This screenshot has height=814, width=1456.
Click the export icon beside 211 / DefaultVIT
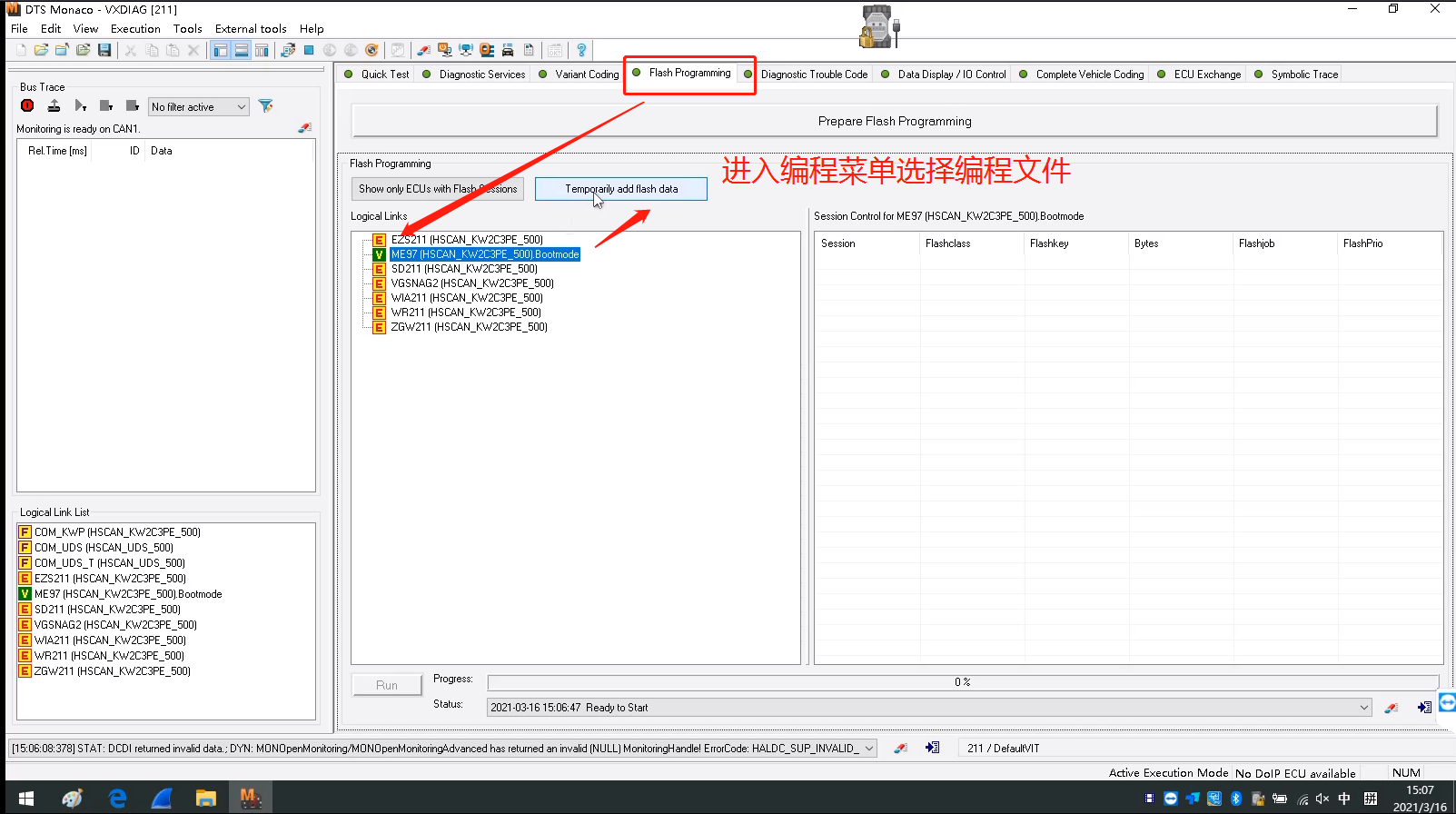(x=932, y=748)
